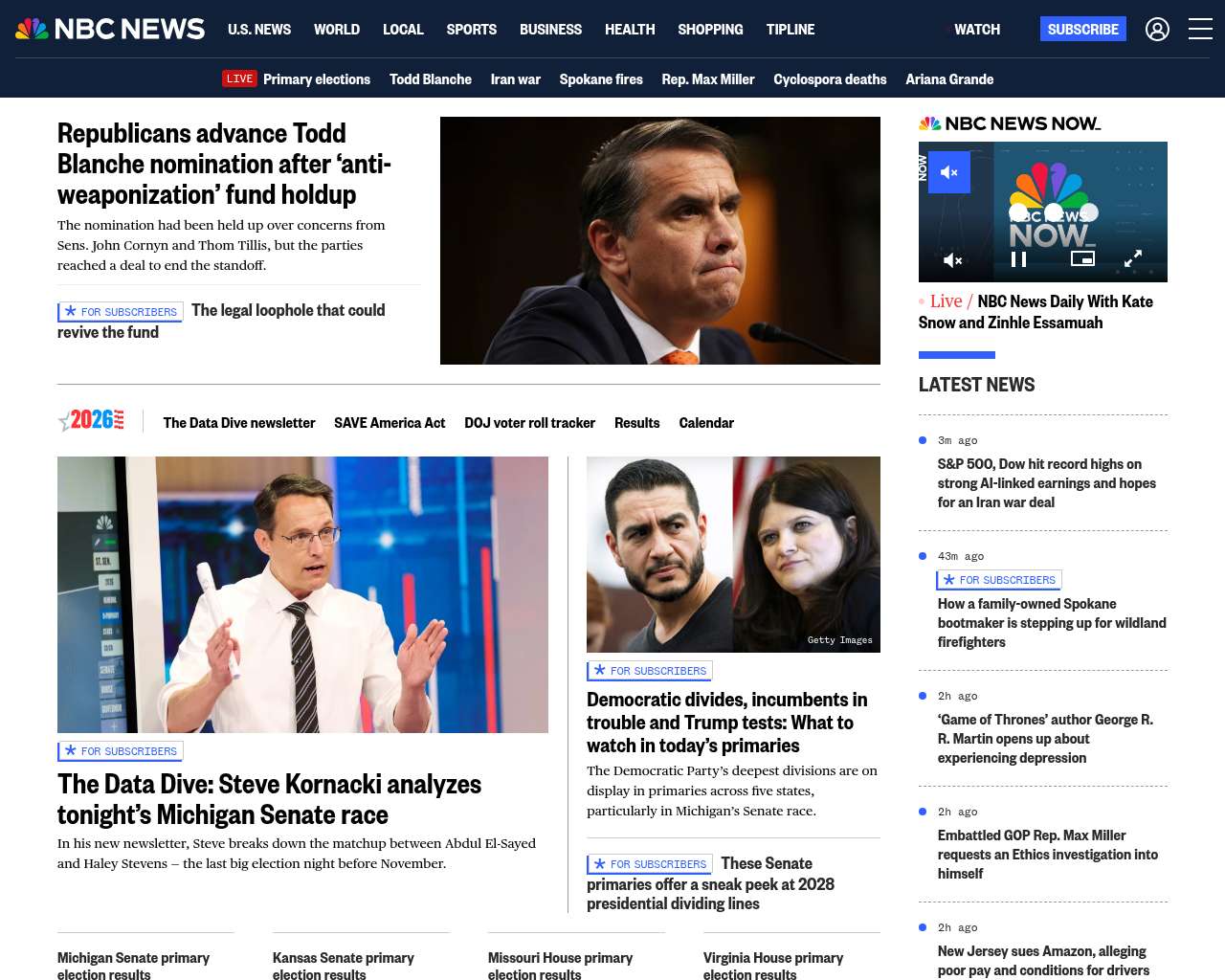This screenshot has height=980, width=1225.
Task: Open the NBC News home logo
Action: tap(110, 29)
